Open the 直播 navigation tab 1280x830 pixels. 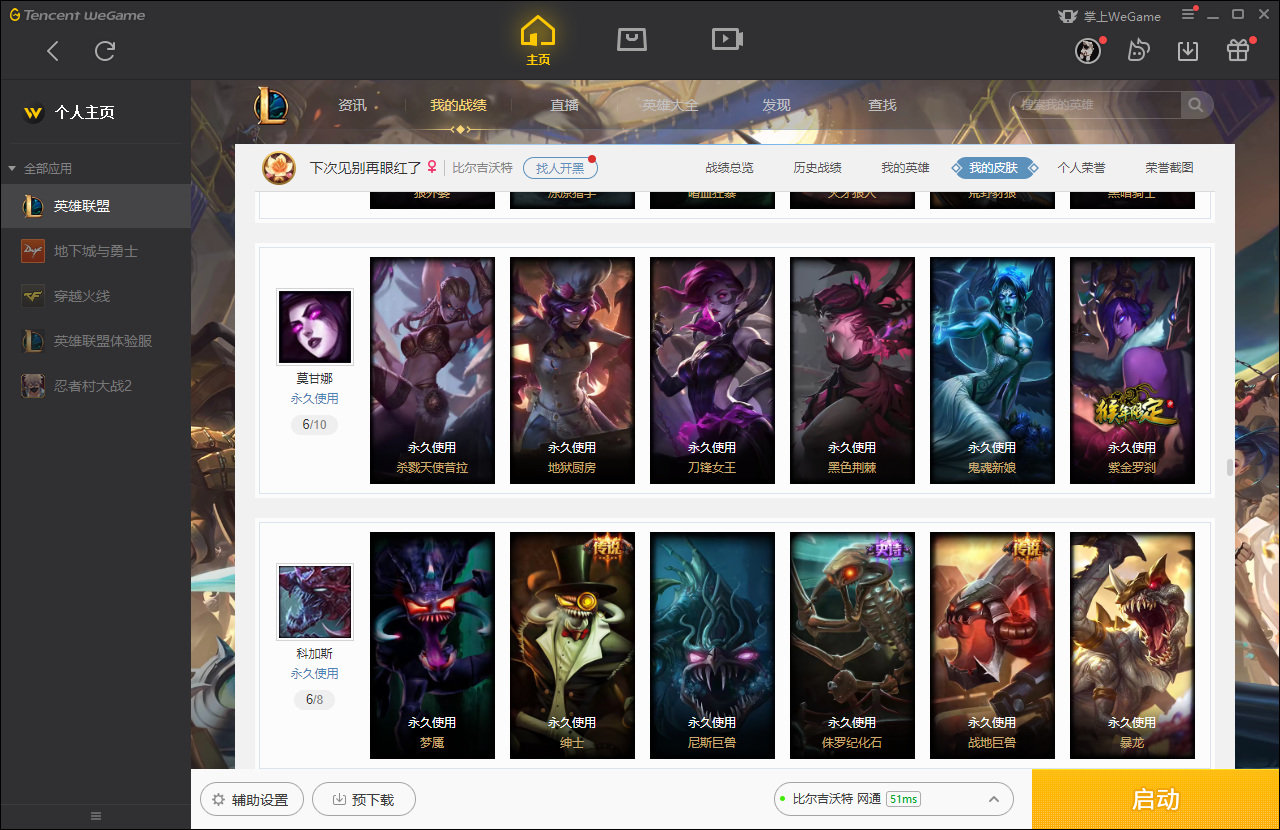pos(564,105)
